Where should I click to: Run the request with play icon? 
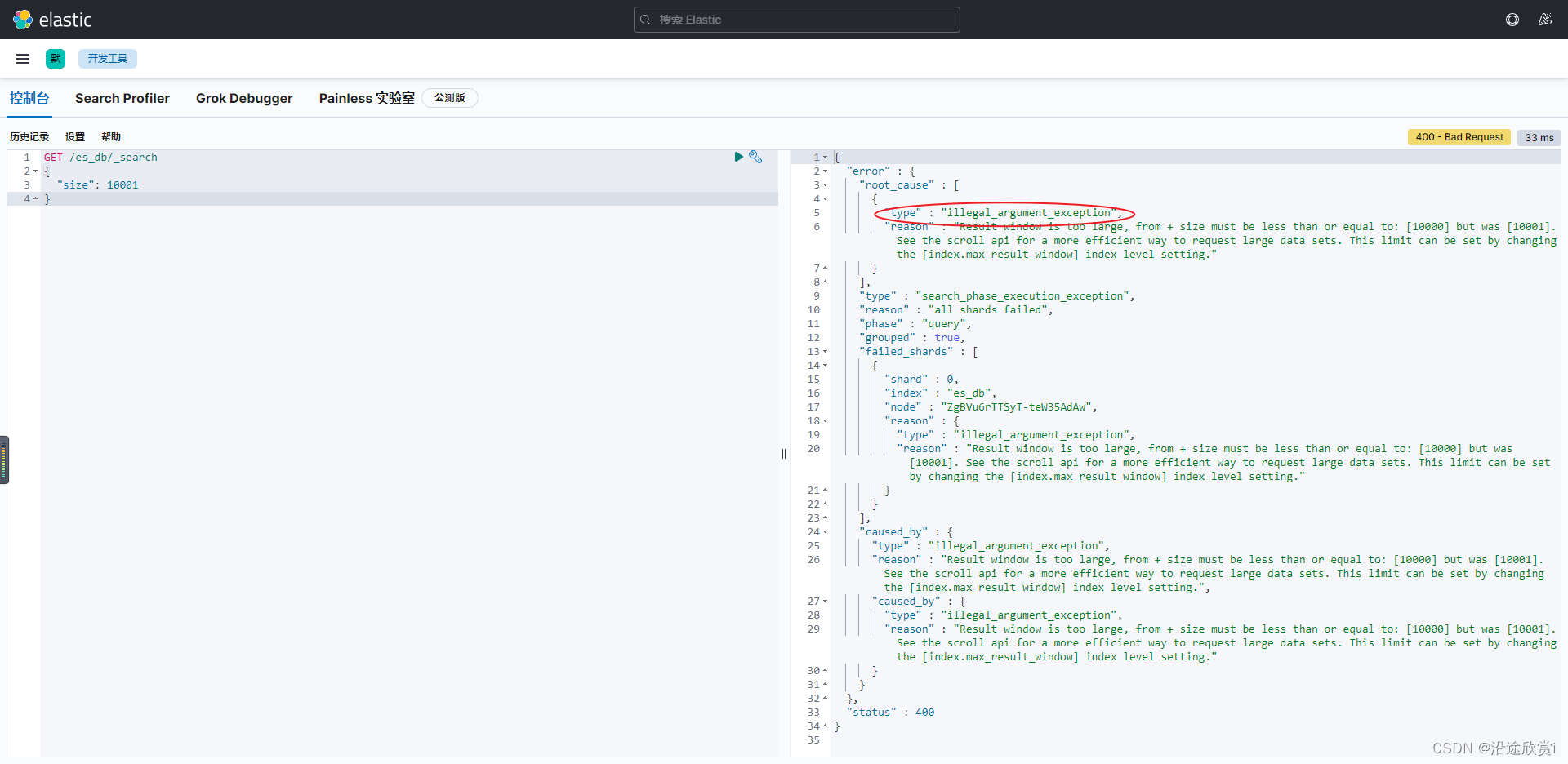(x=738, y=157)
